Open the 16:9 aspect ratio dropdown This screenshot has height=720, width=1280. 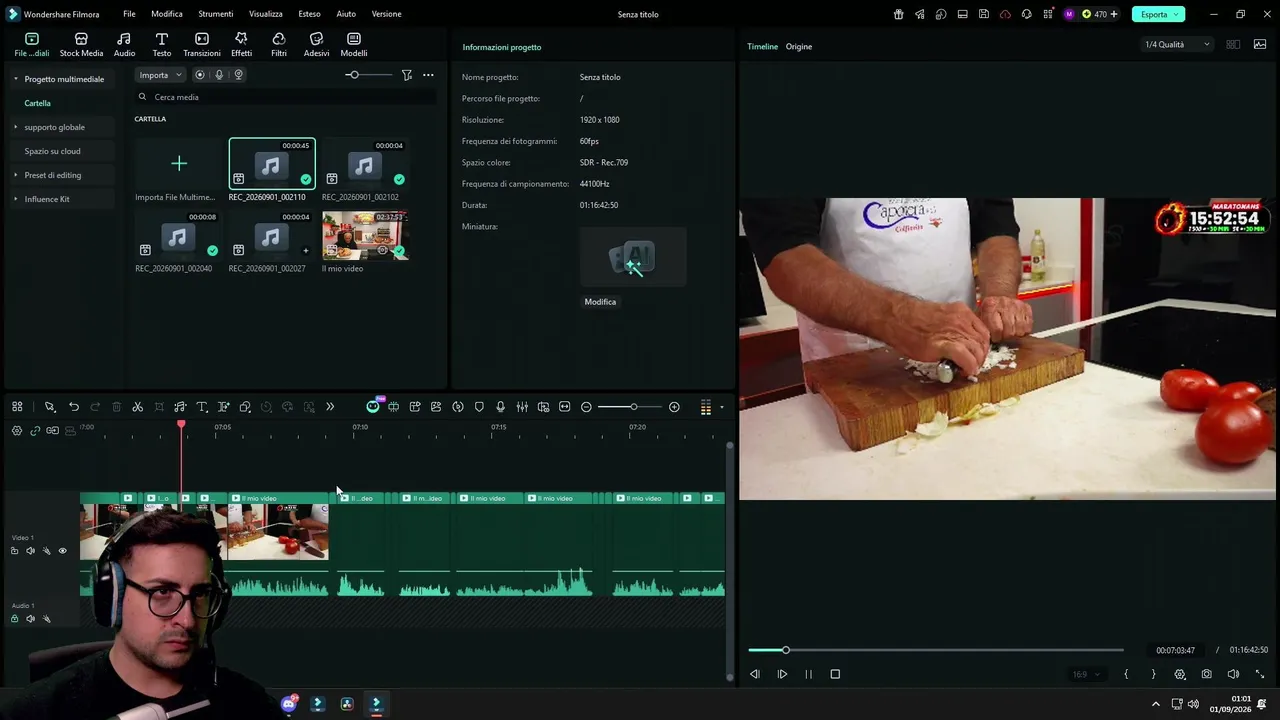[1086, 674]
